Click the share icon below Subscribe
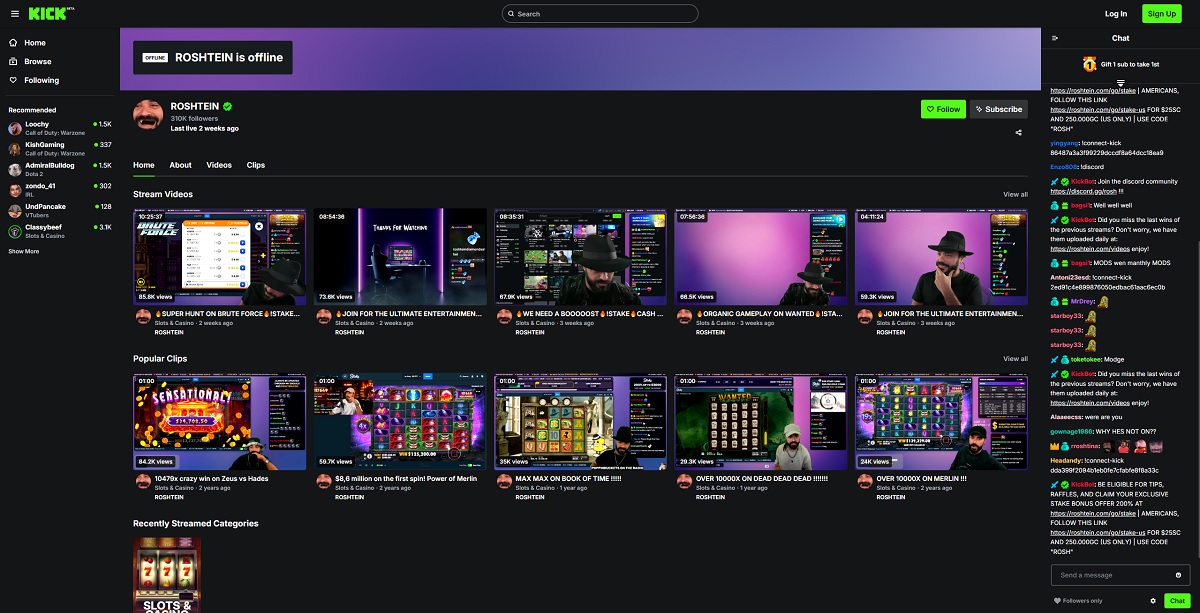 click(x=1019, y=132)
